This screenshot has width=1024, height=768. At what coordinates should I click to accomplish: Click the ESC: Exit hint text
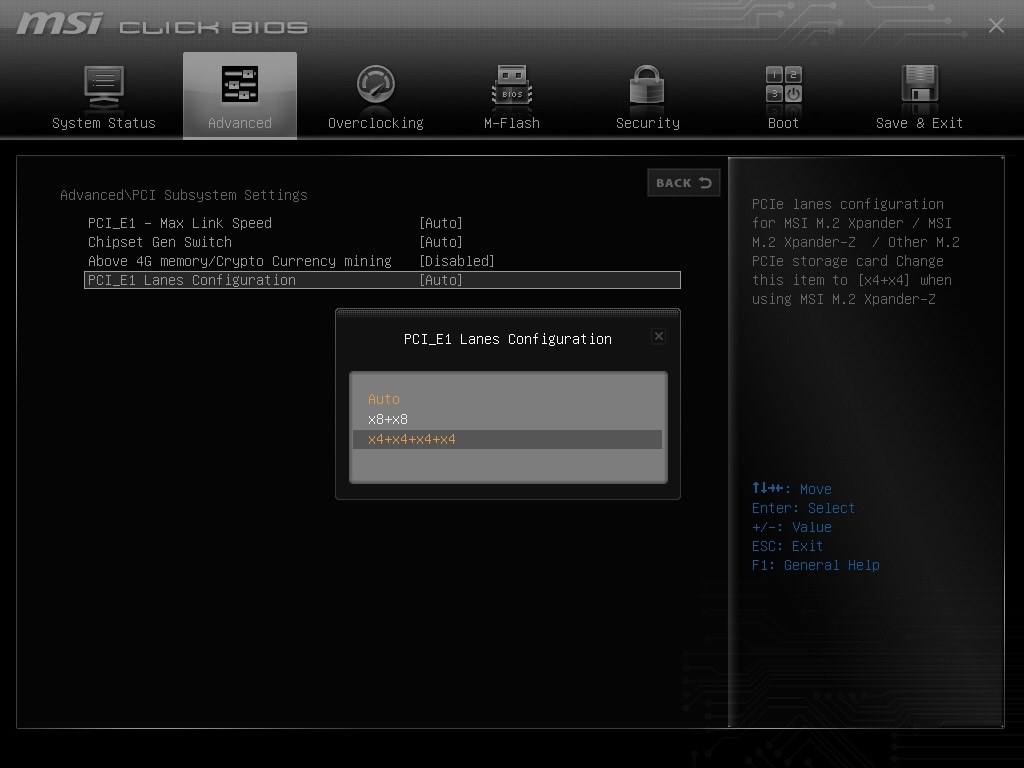pos(788,547)
